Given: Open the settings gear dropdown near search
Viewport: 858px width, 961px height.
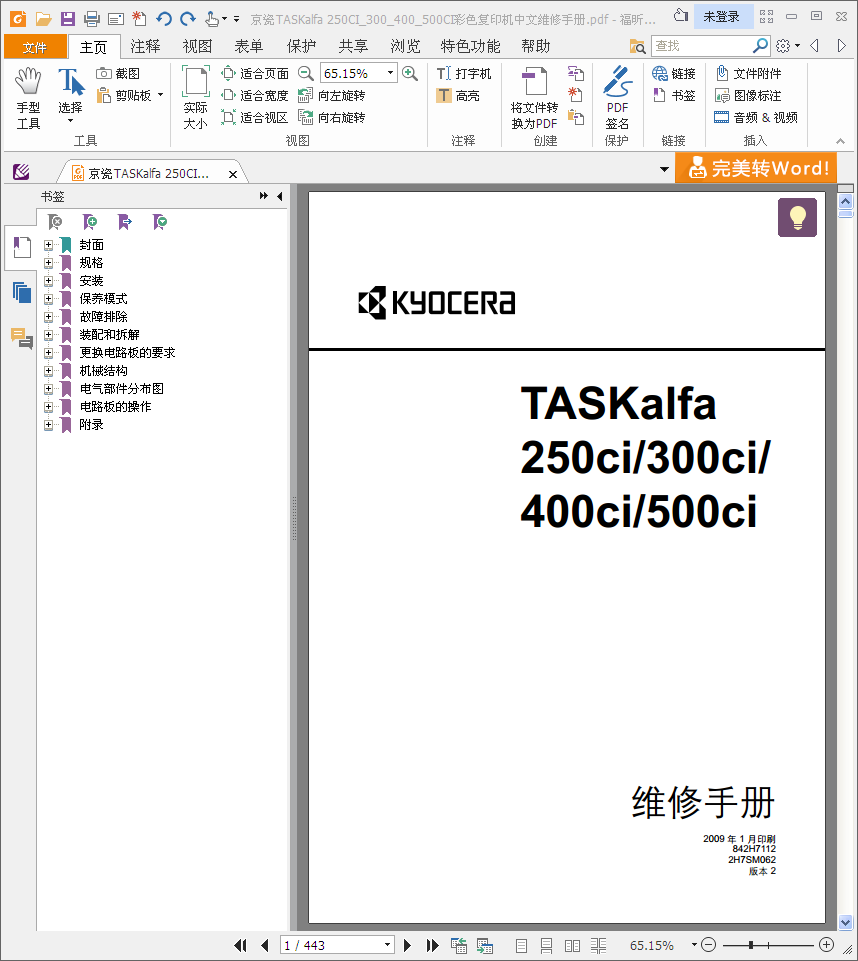Looking at the screenshot, I should click(x=788, y=46).
